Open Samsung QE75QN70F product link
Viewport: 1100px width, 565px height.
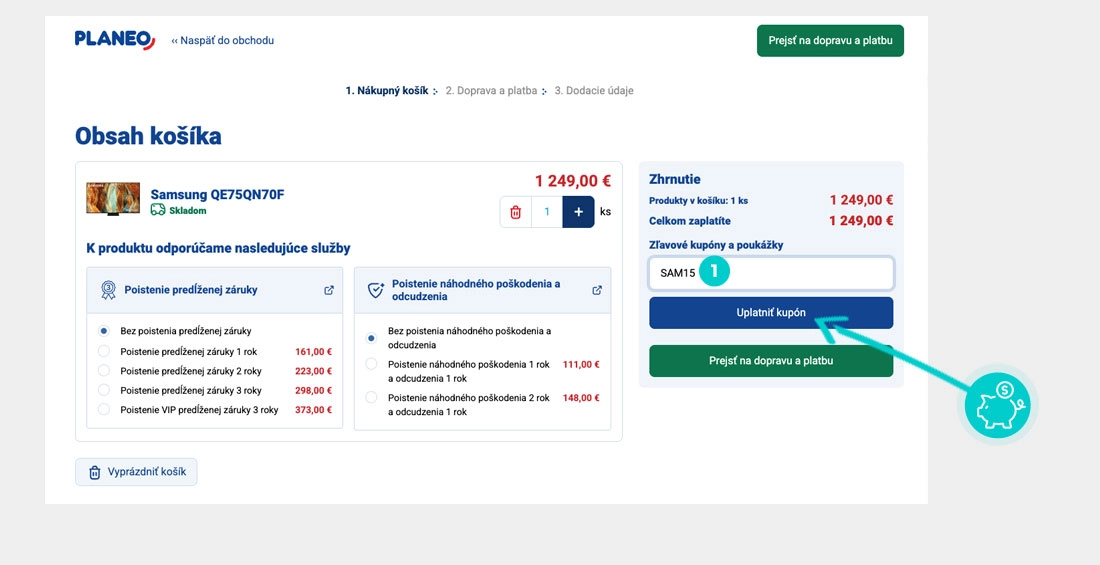(217, 194)
